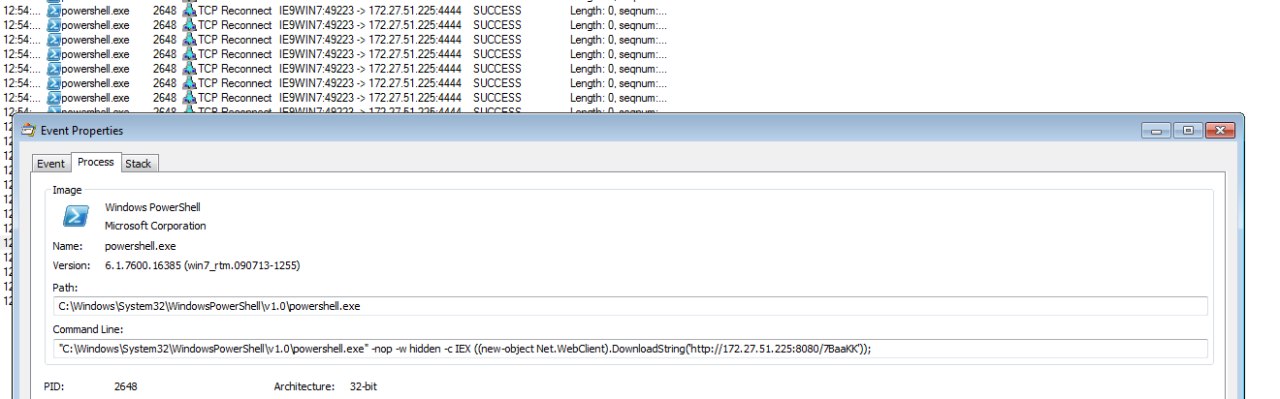Click the PID value 2648 in dialog
Image resolution: width=1280 pixels, height=399 pixels.
pyautogui.click(x=126, y=386)
